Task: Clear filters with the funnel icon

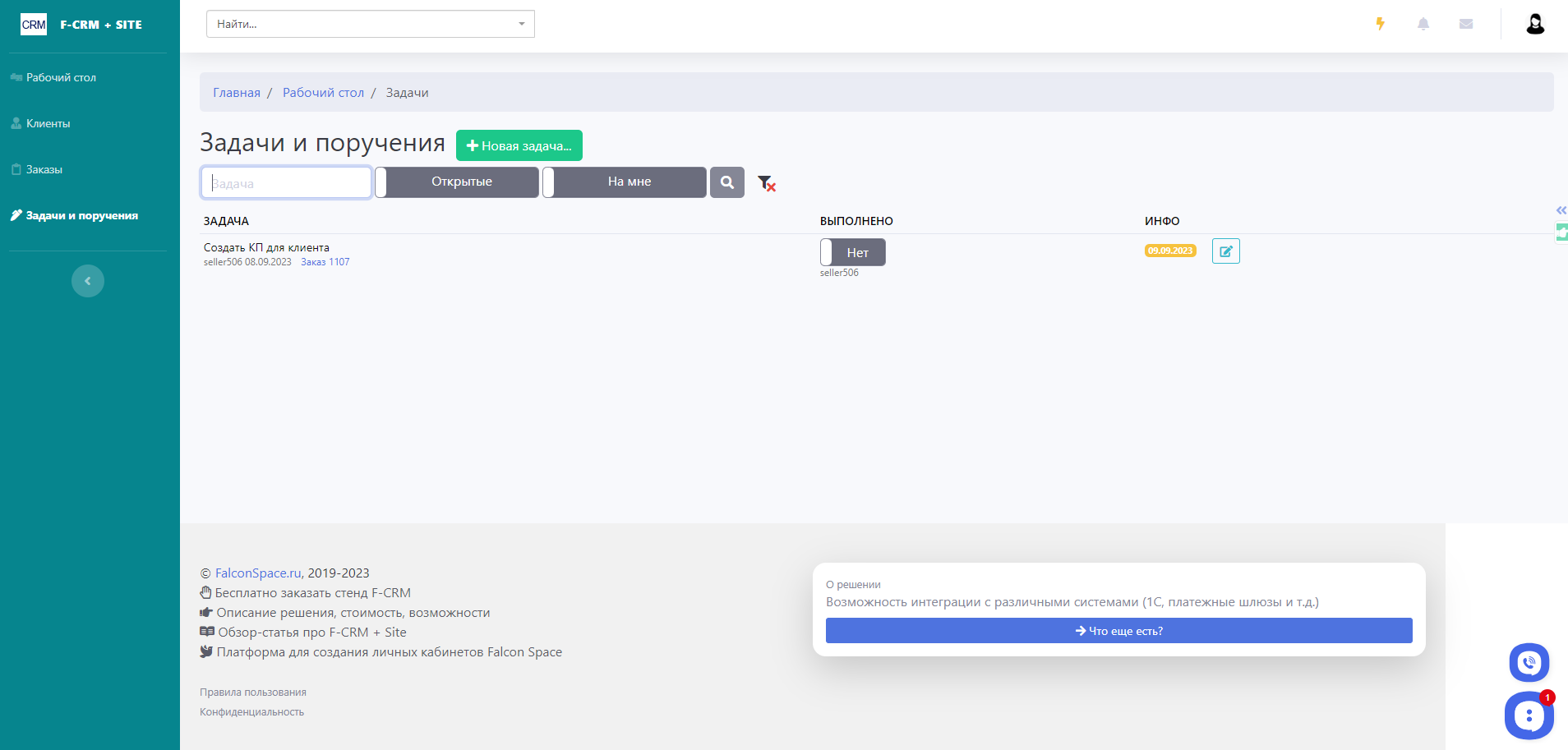Action: tap(766, 183)
